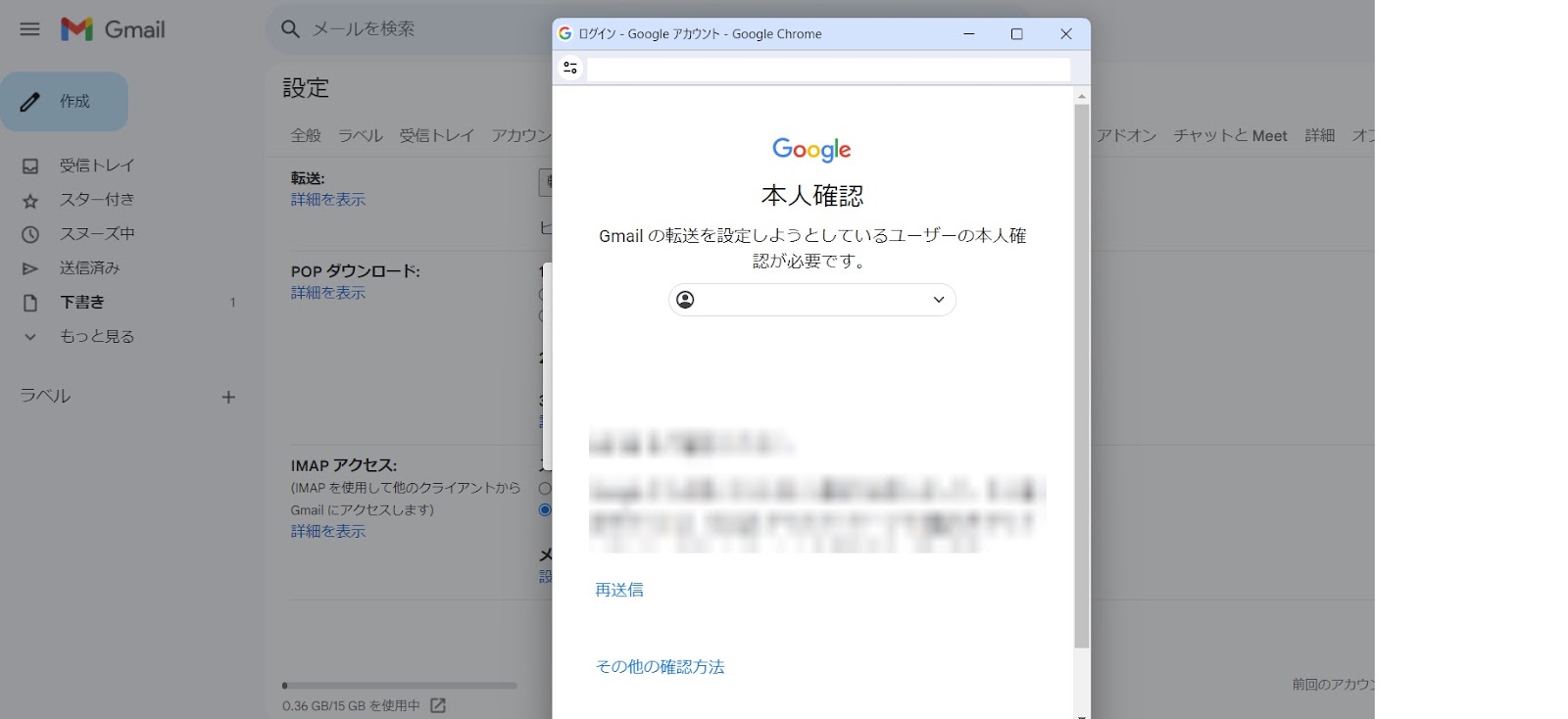Switch to the 受信トレイ settings tab
This screenshot has width=1568, height=719.
click(x=437, y=135)
